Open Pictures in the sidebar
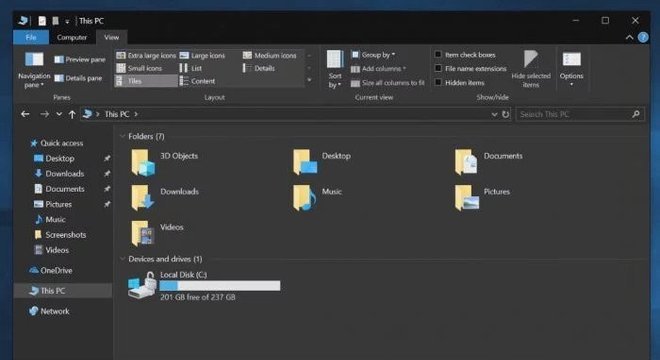The height and width of the screenshot is (360, 660). pos(53,204)
